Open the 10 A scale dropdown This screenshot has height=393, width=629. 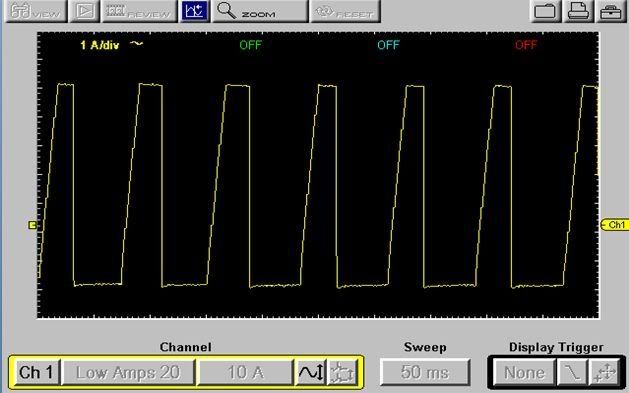tap(246, 373)
